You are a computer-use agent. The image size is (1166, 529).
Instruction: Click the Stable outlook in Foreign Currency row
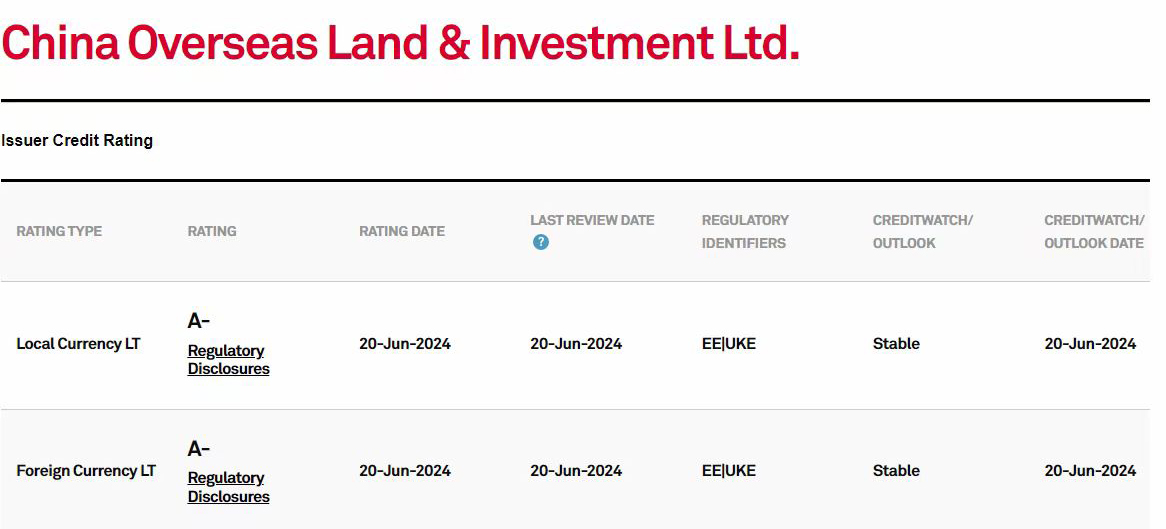tap(896, 471)
